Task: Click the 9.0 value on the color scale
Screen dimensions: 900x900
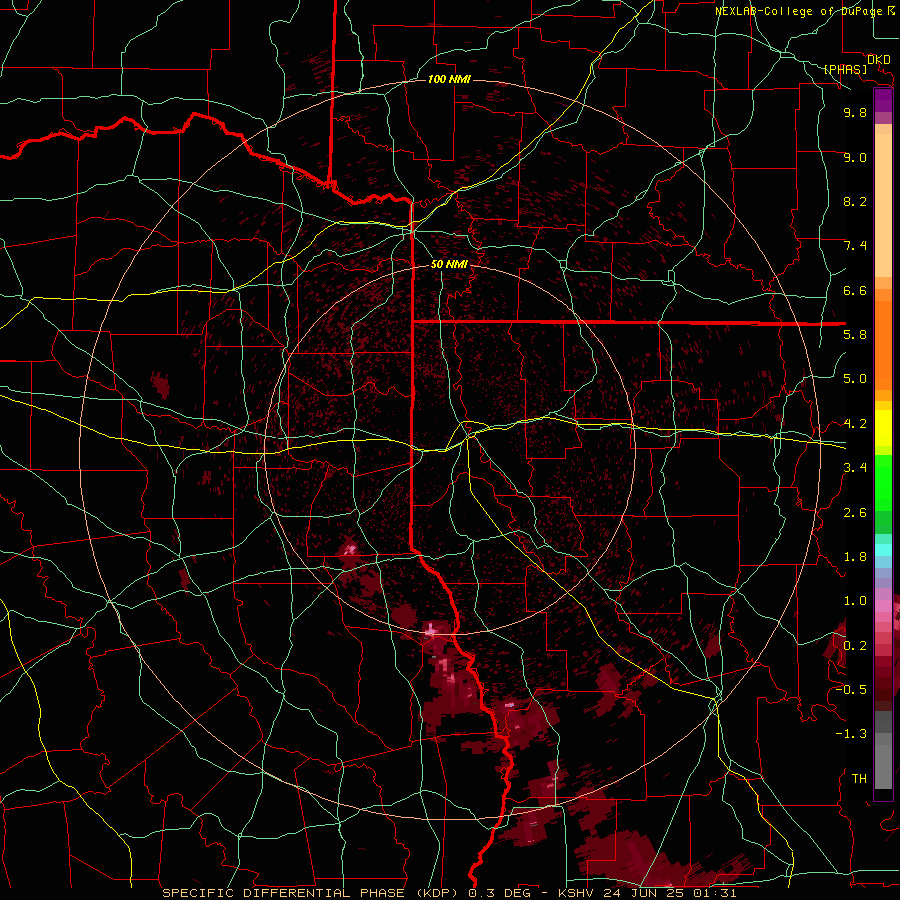Action: pos(855,157)
